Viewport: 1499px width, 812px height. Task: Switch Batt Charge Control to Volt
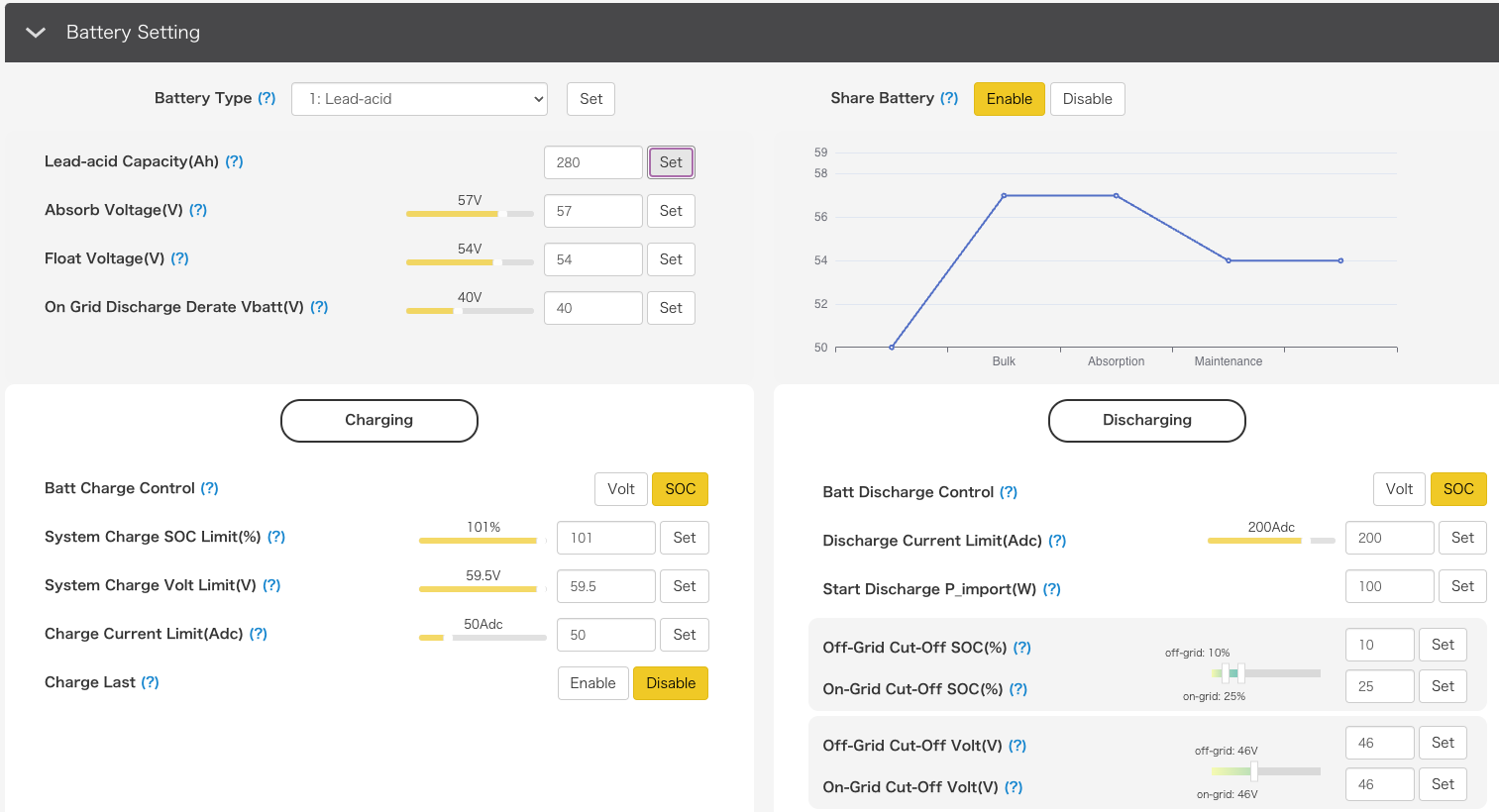tap(620, 489)
